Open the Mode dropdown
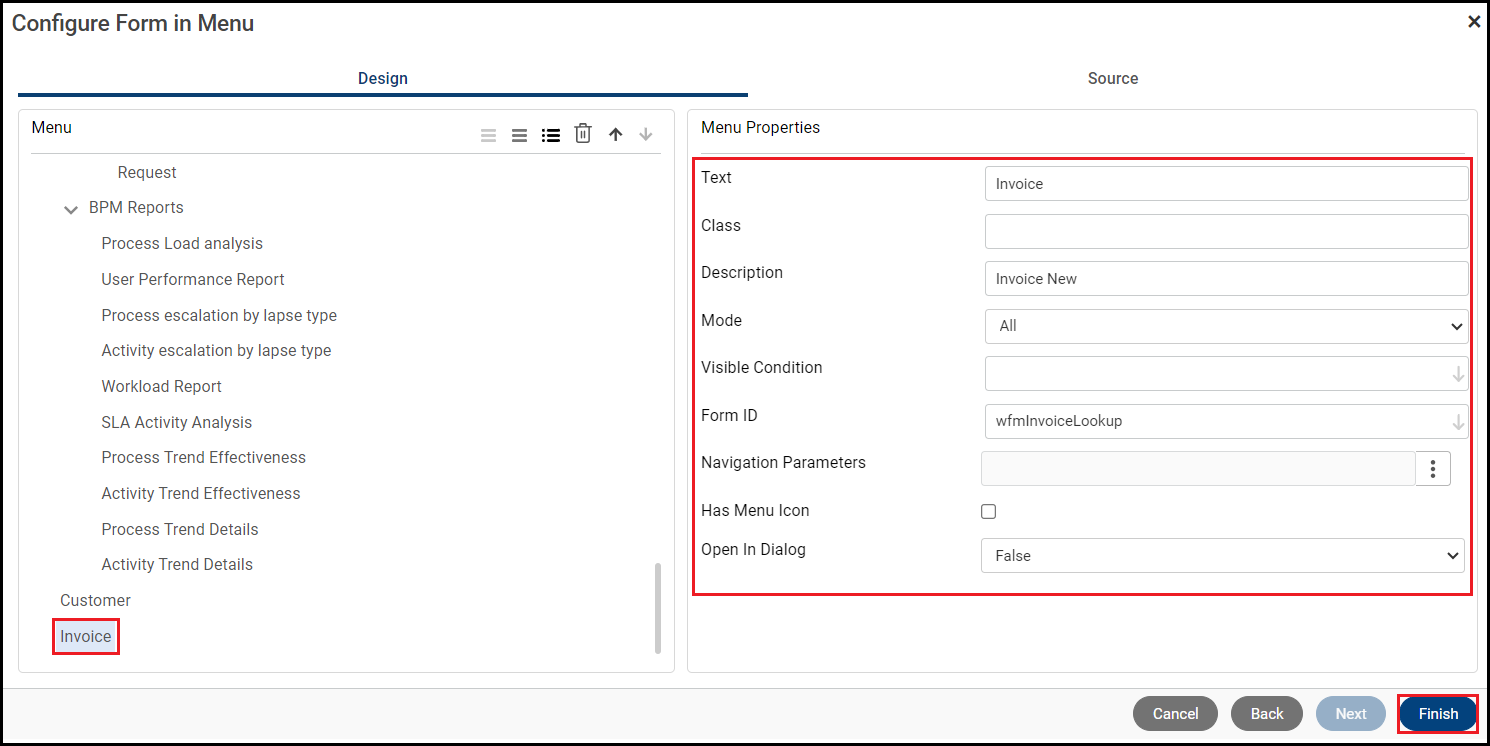This screenshot has width=1490, height=746. point(1226,326)
